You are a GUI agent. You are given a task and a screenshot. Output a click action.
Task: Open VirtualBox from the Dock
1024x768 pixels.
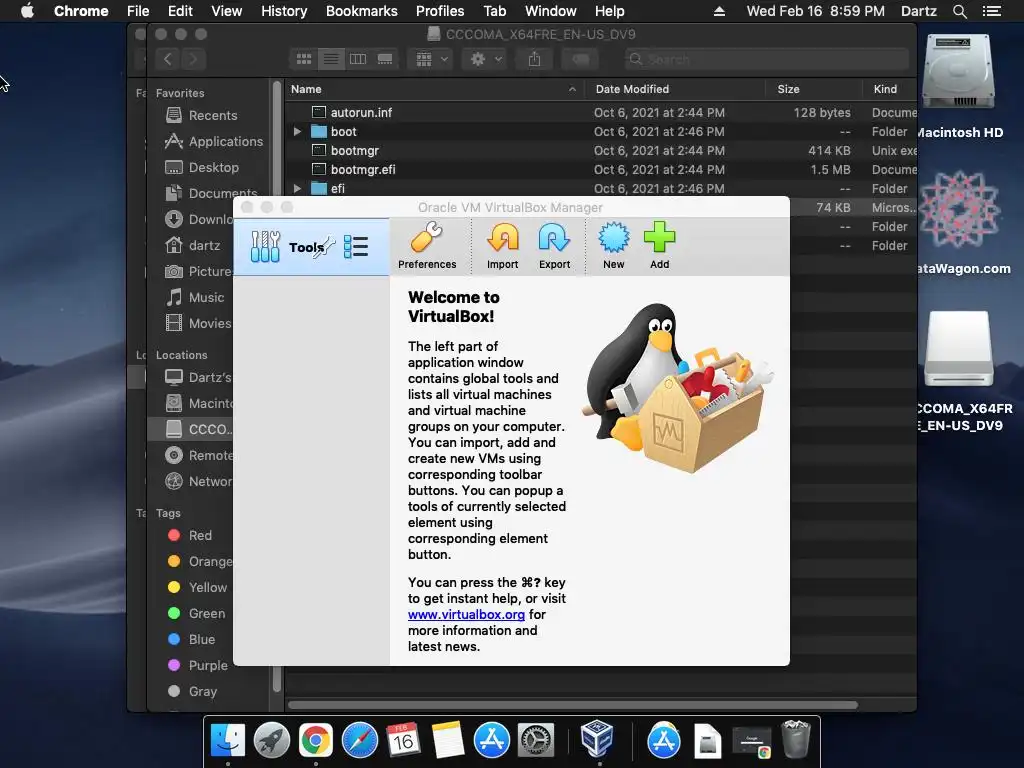pyautogui.click(x=598, y=739)
